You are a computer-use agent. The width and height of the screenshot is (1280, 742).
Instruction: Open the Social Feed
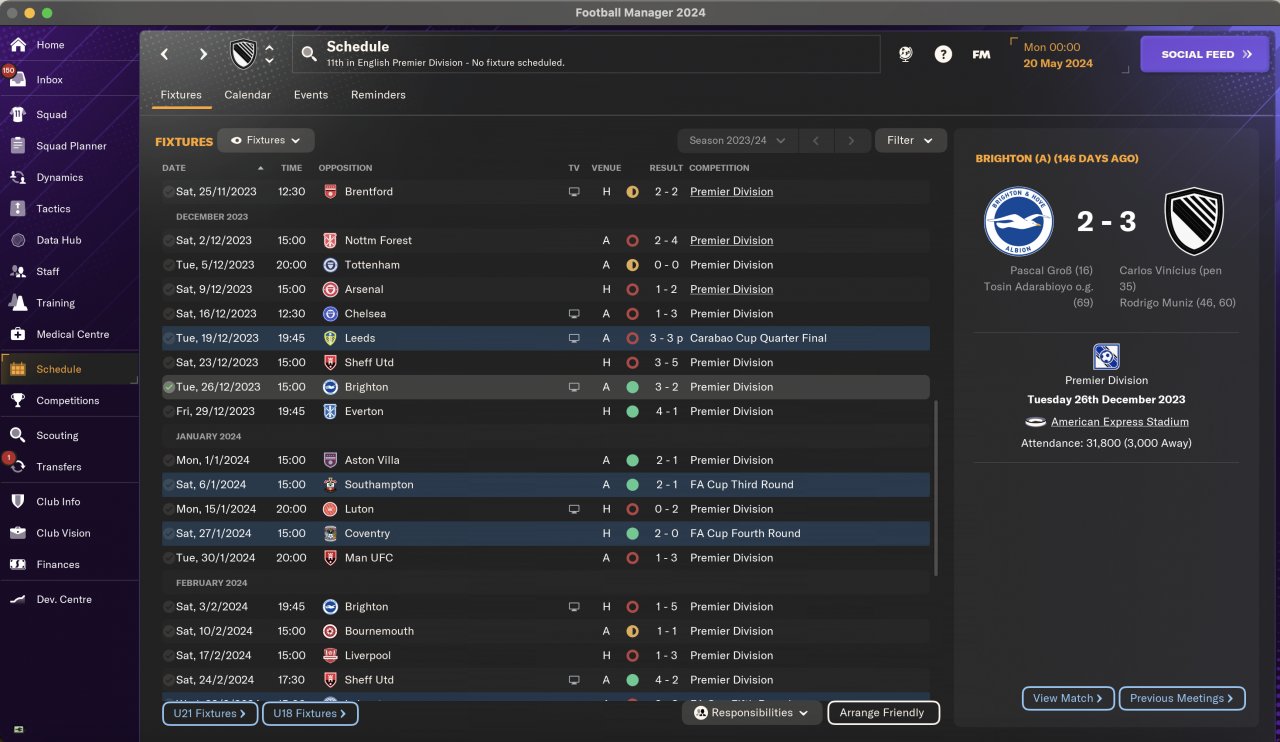[1205, 54]
